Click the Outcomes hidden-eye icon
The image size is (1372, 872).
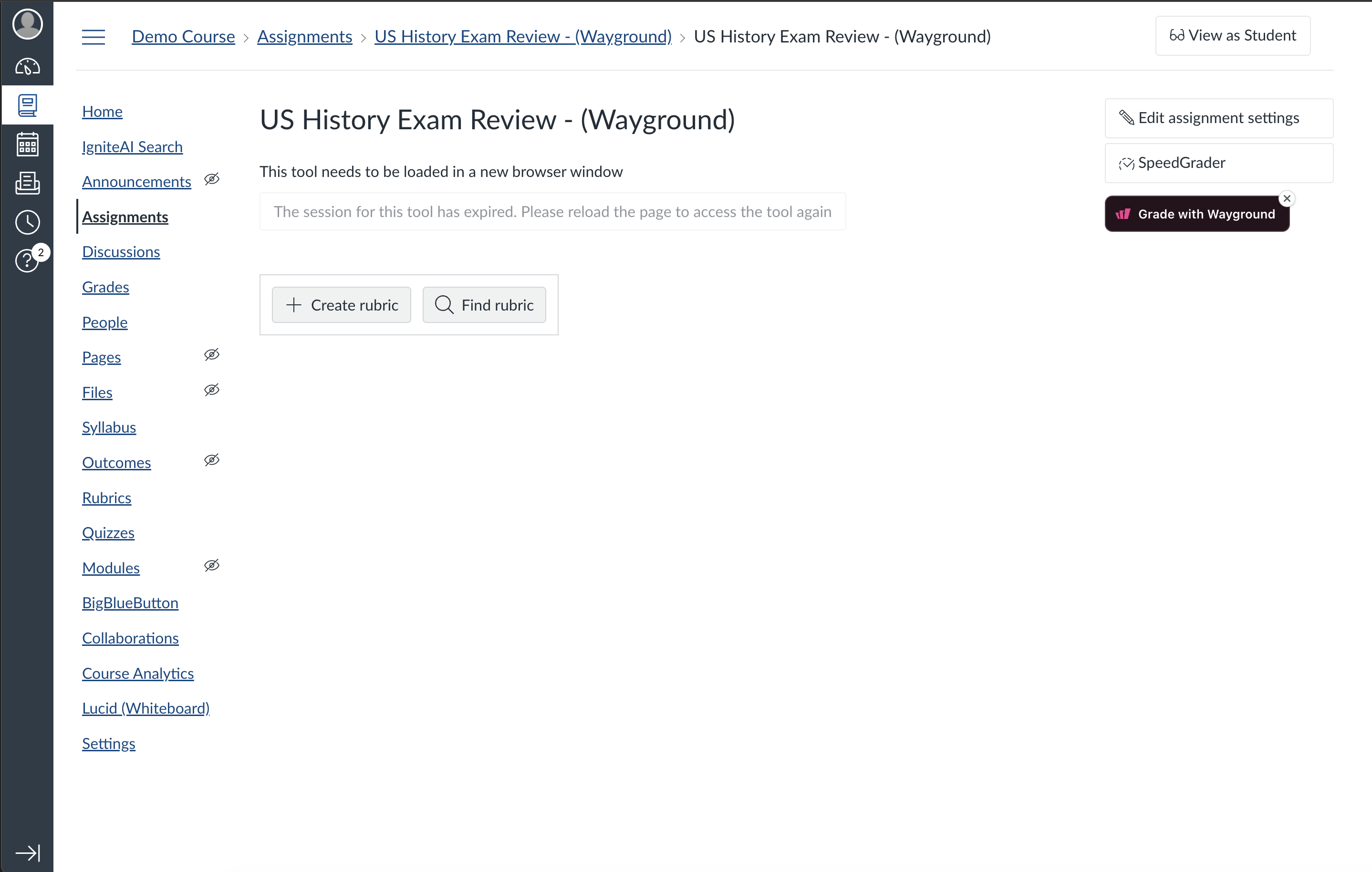pos(212,460)
